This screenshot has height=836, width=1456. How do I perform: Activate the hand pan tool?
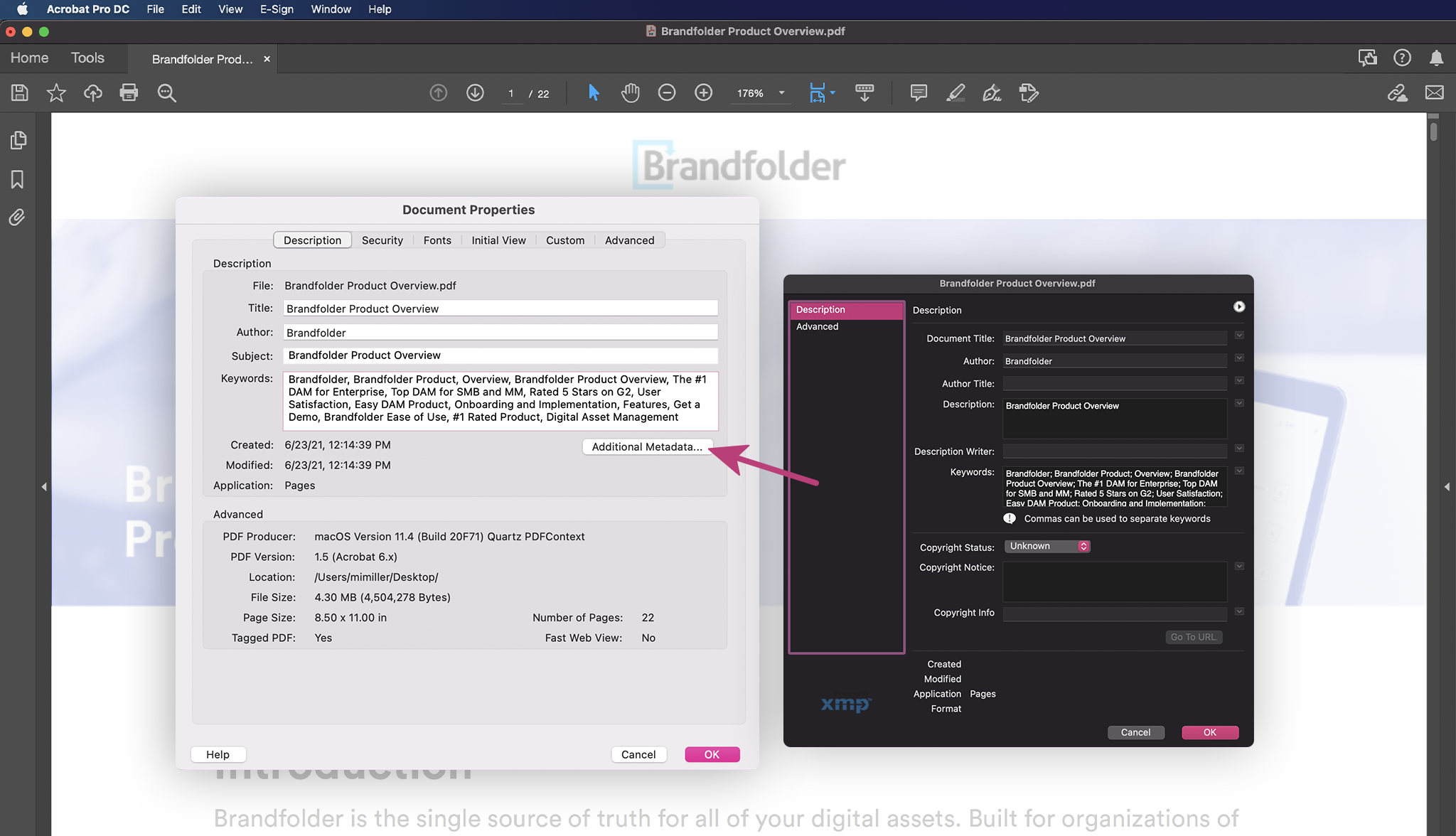click(x=630, y=92)
